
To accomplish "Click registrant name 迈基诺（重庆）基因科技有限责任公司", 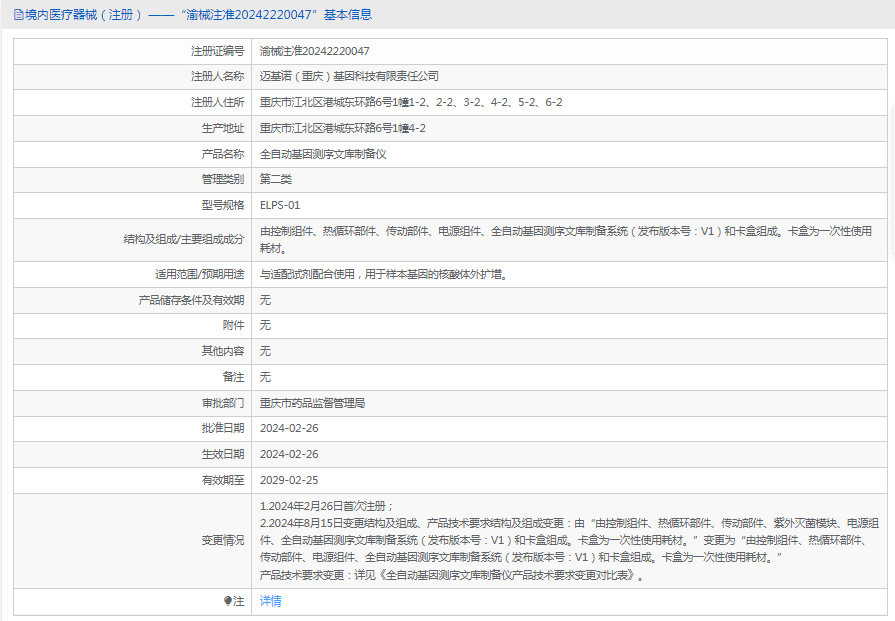I will point(349,76).
